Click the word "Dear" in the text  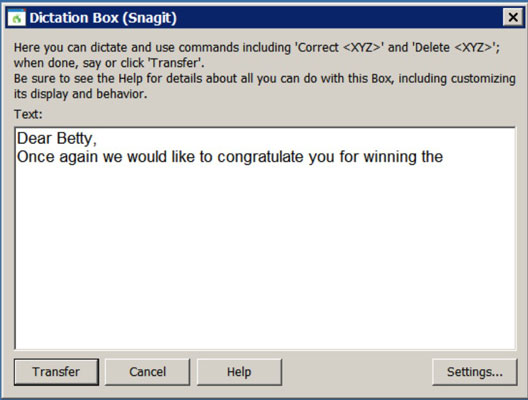34,138
